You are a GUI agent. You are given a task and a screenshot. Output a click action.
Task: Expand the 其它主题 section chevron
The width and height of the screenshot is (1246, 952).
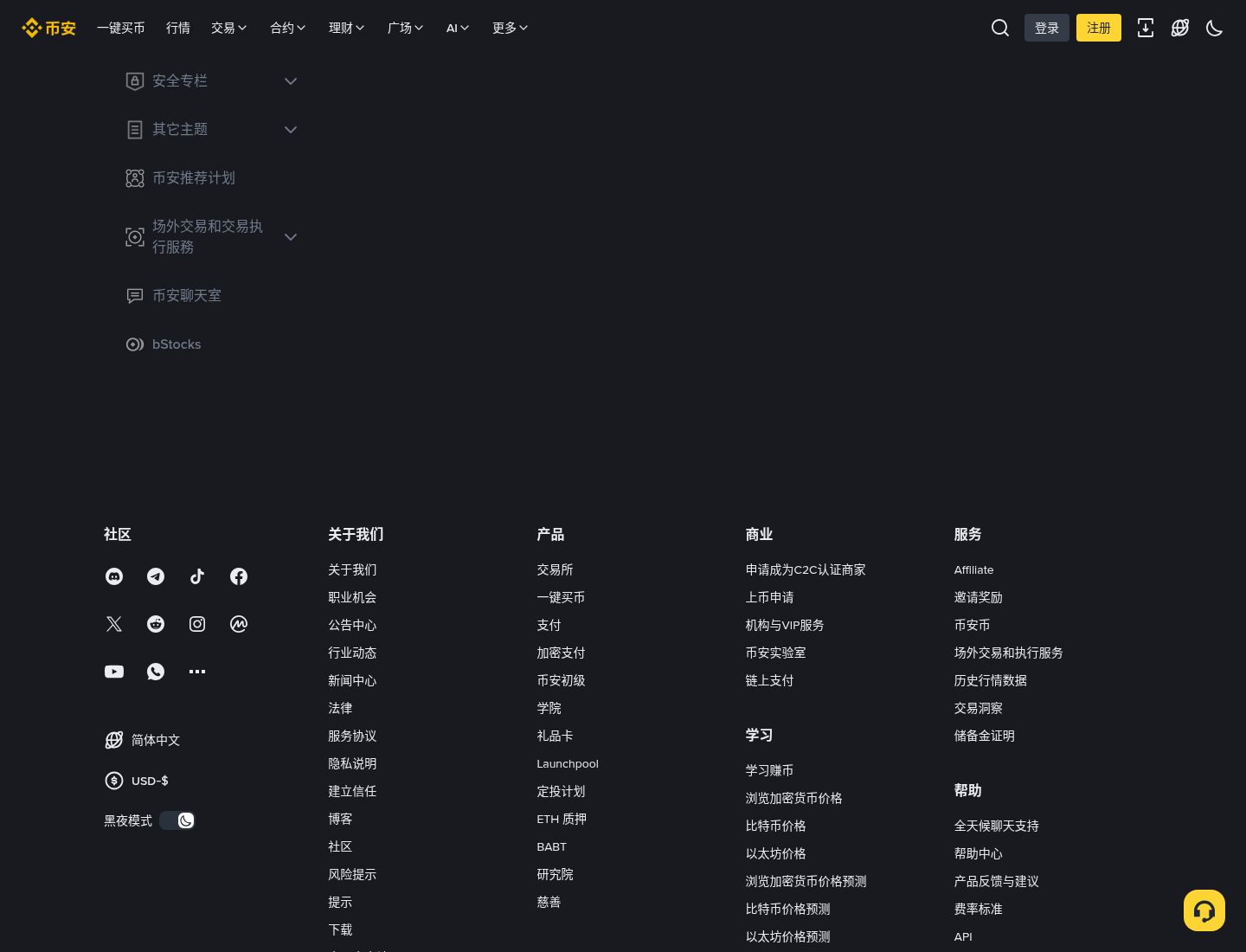coord(291,130)
